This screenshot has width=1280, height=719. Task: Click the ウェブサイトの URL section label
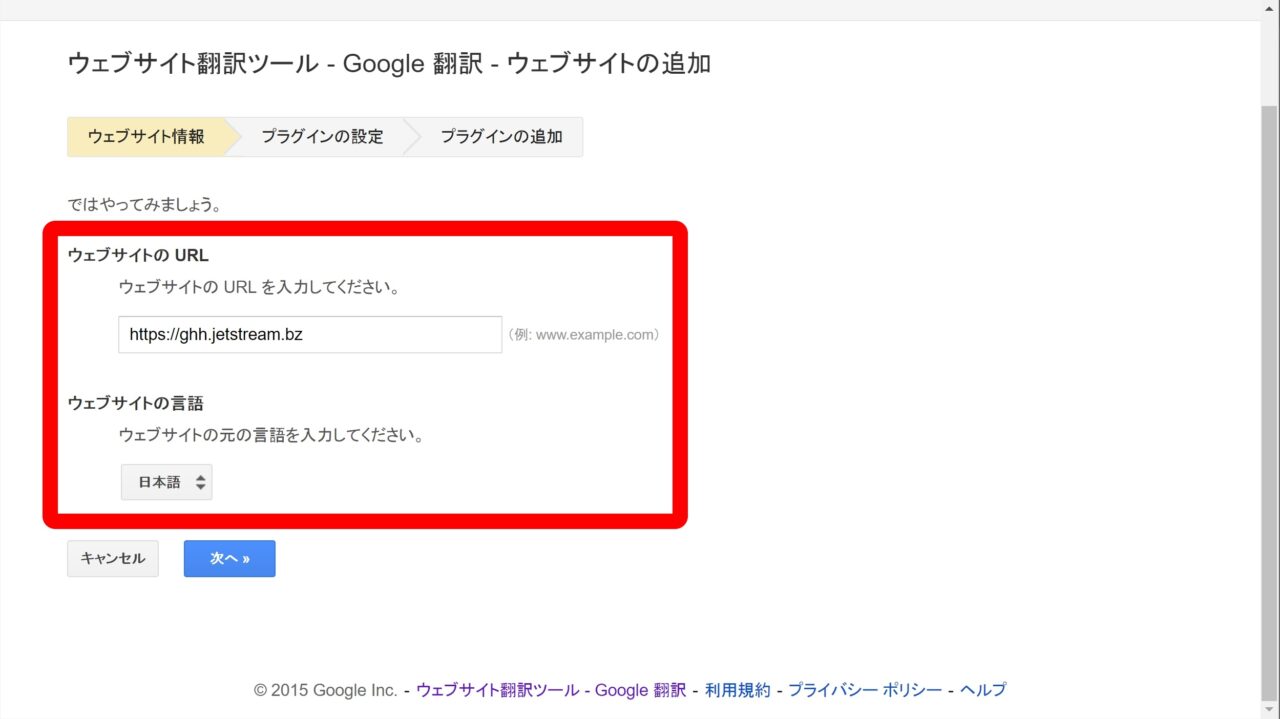(138, 255)
